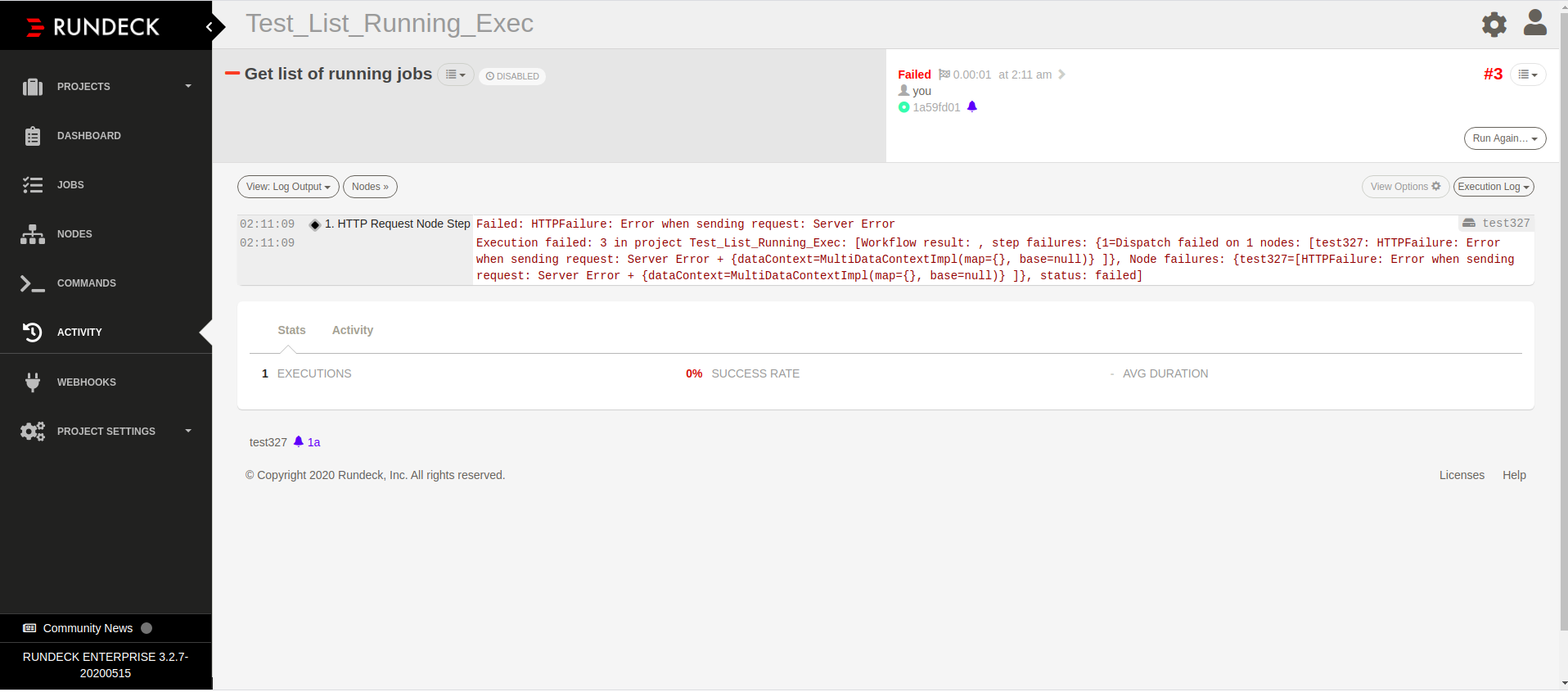The height and width of the screenshot is (692, 1568).
Task: Open the Execution Log dropdown
Action: [1494, 187]
